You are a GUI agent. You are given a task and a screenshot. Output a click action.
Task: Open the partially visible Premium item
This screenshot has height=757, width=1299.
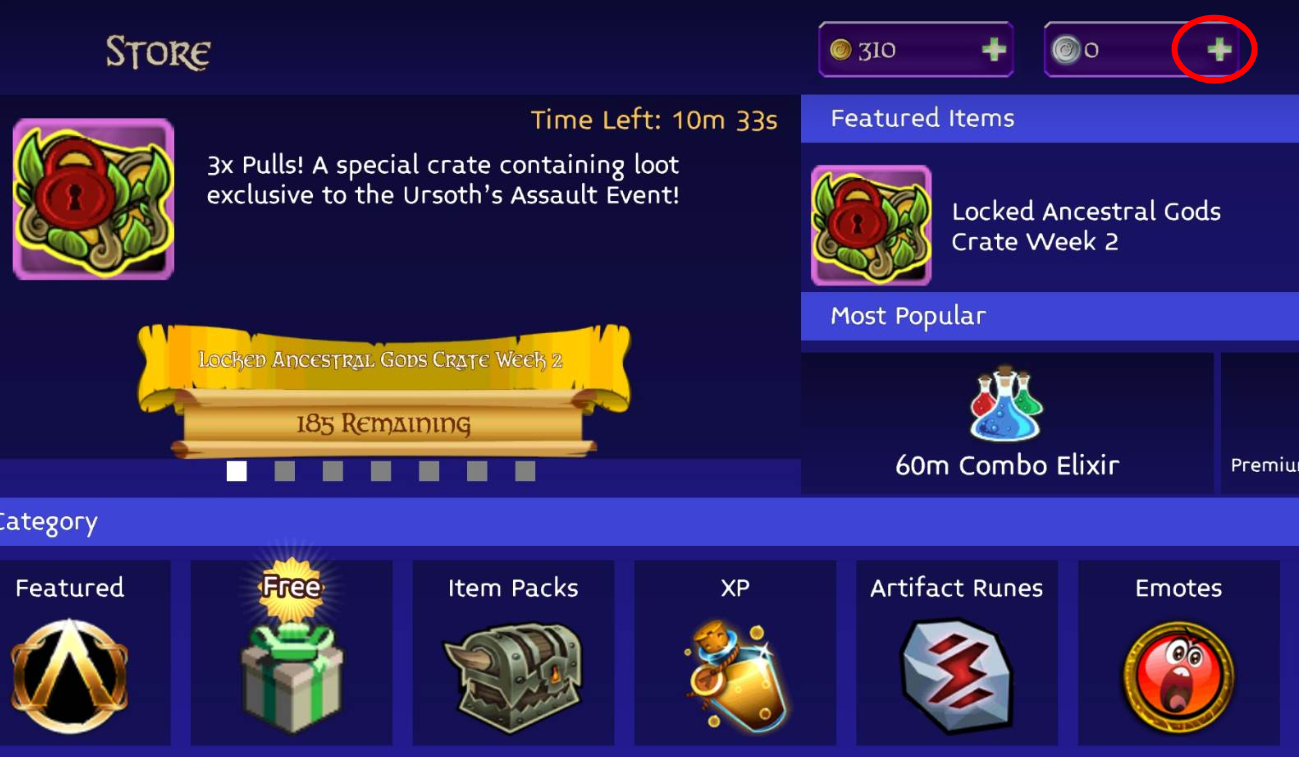[1260, 423]
